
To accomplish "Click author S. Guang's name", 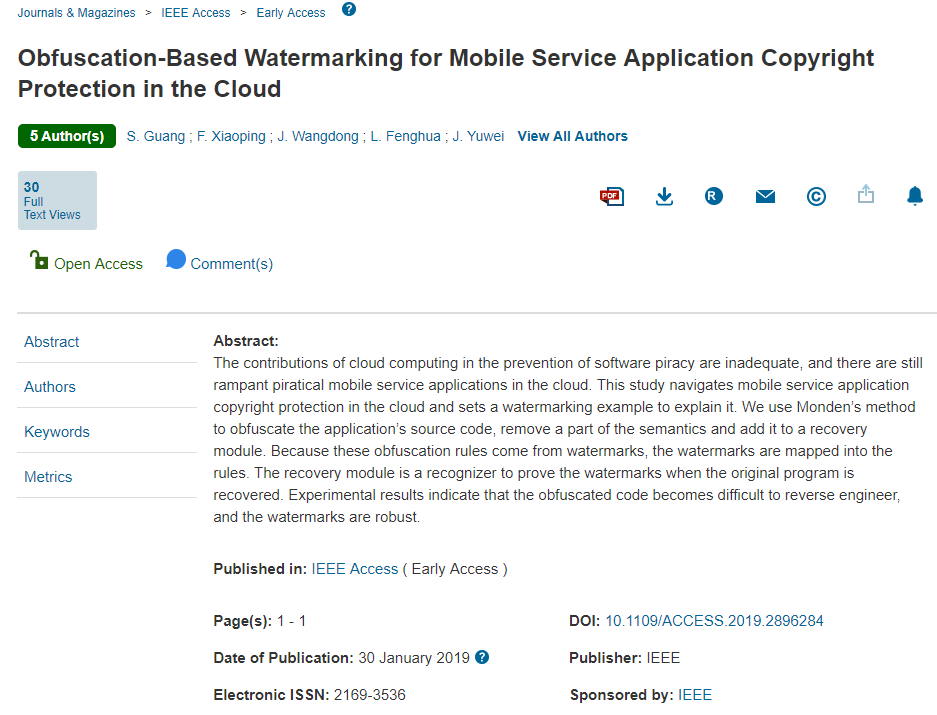I will (155, 136).
